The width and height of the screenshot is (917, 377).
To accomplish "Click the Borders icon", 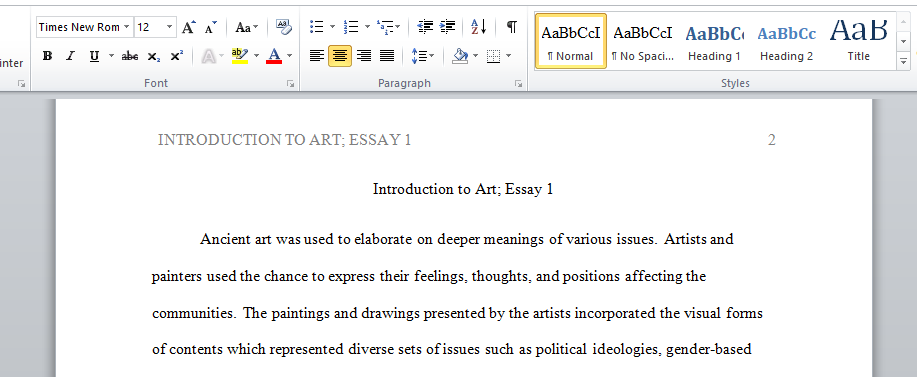I will pos(494,56).
